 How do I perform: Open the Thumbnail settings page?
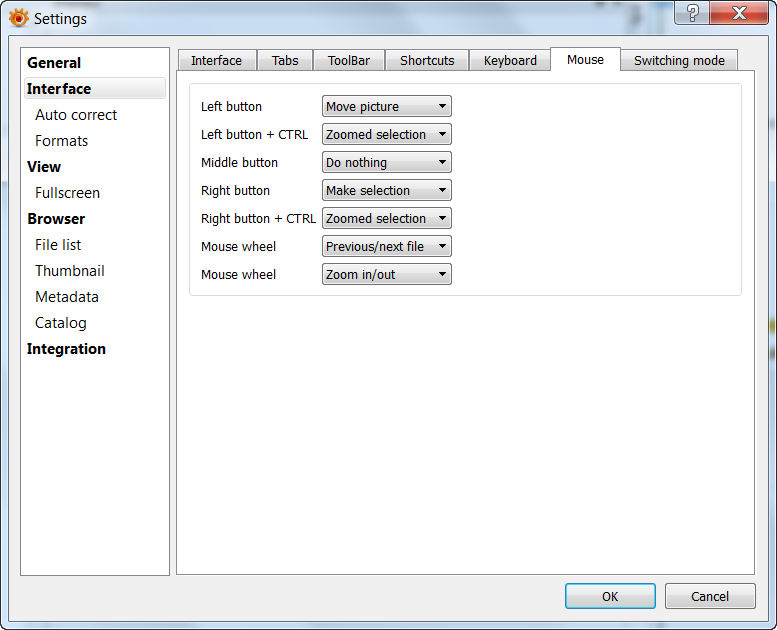pyautogui.click(x=70, y=271)
